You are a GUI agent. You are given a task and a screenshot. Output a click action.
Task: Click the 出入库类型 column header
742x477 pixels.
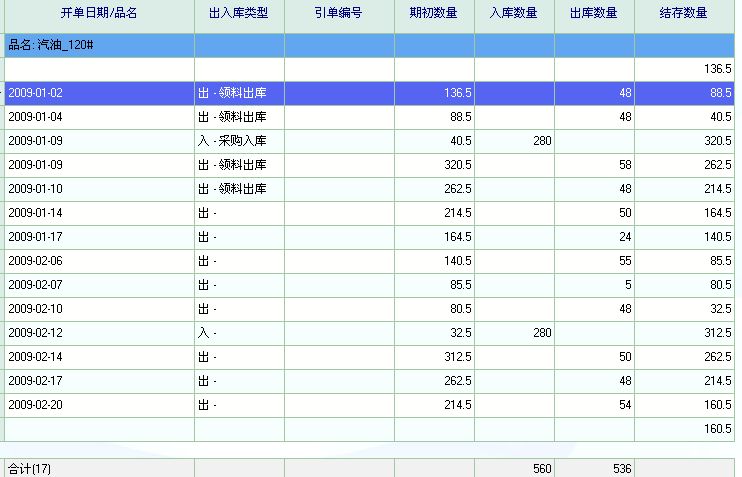[239, 13]
